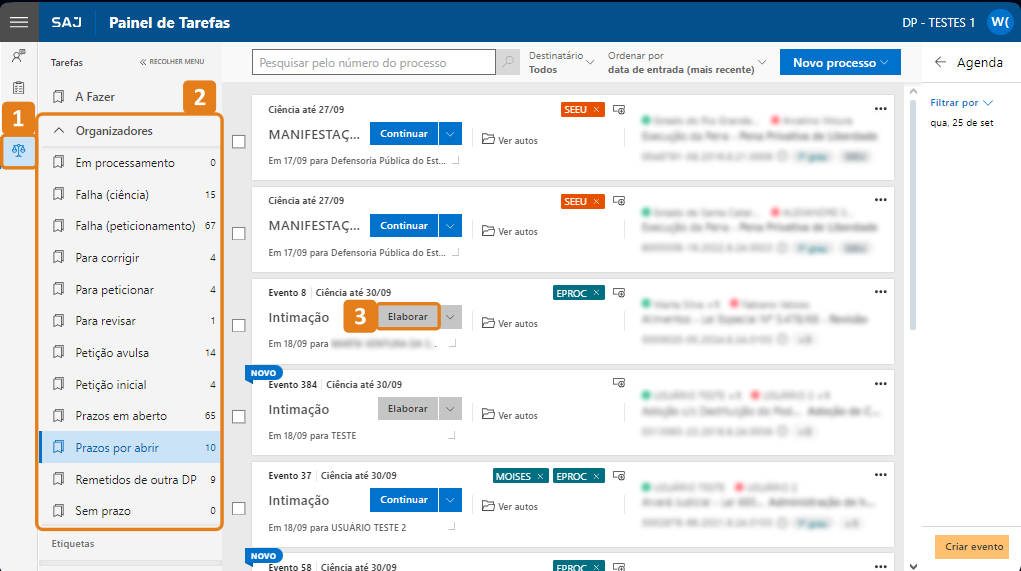Remove EPROC tag on Evento 37 card

[596, 477]
